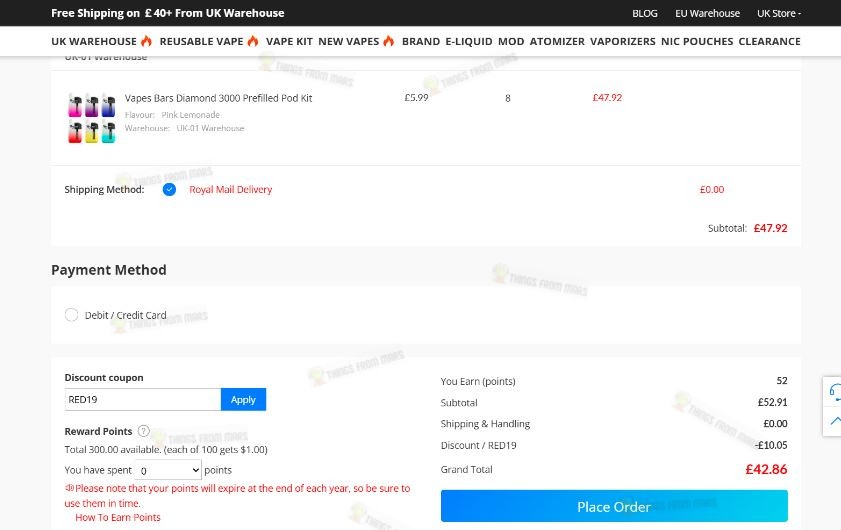
Task: Focus the discount coupon input field
Action: coord(143,400)
